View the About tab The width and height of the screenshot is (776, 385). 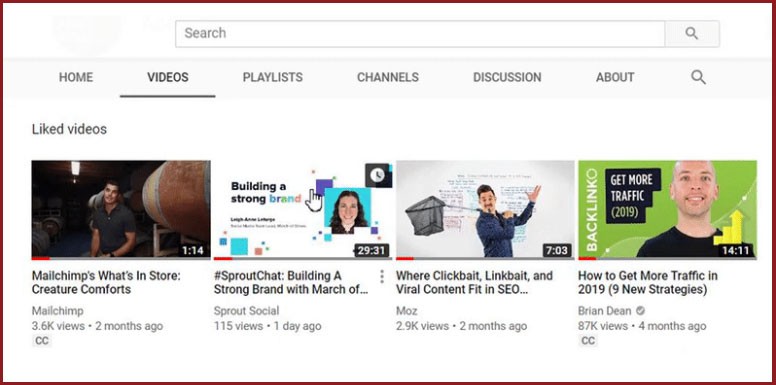point(615,77)
